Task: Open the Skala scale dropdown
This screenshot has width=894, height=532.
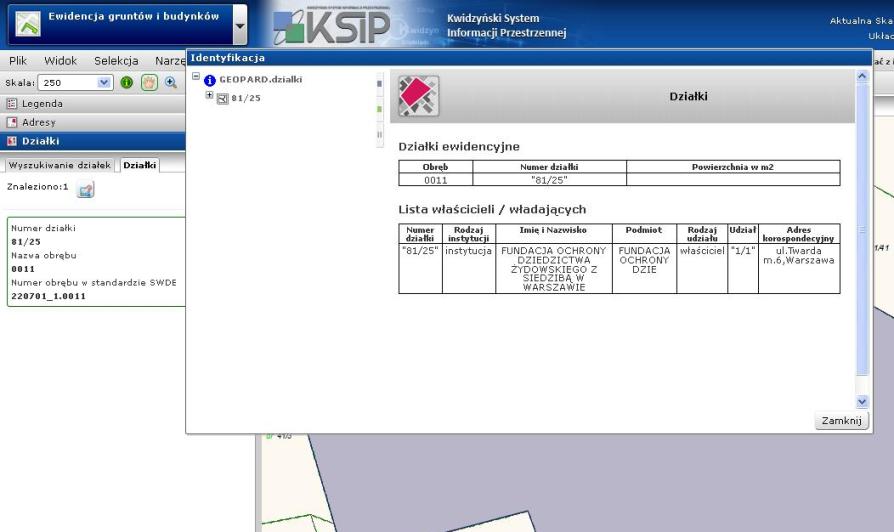Action: 106,83
